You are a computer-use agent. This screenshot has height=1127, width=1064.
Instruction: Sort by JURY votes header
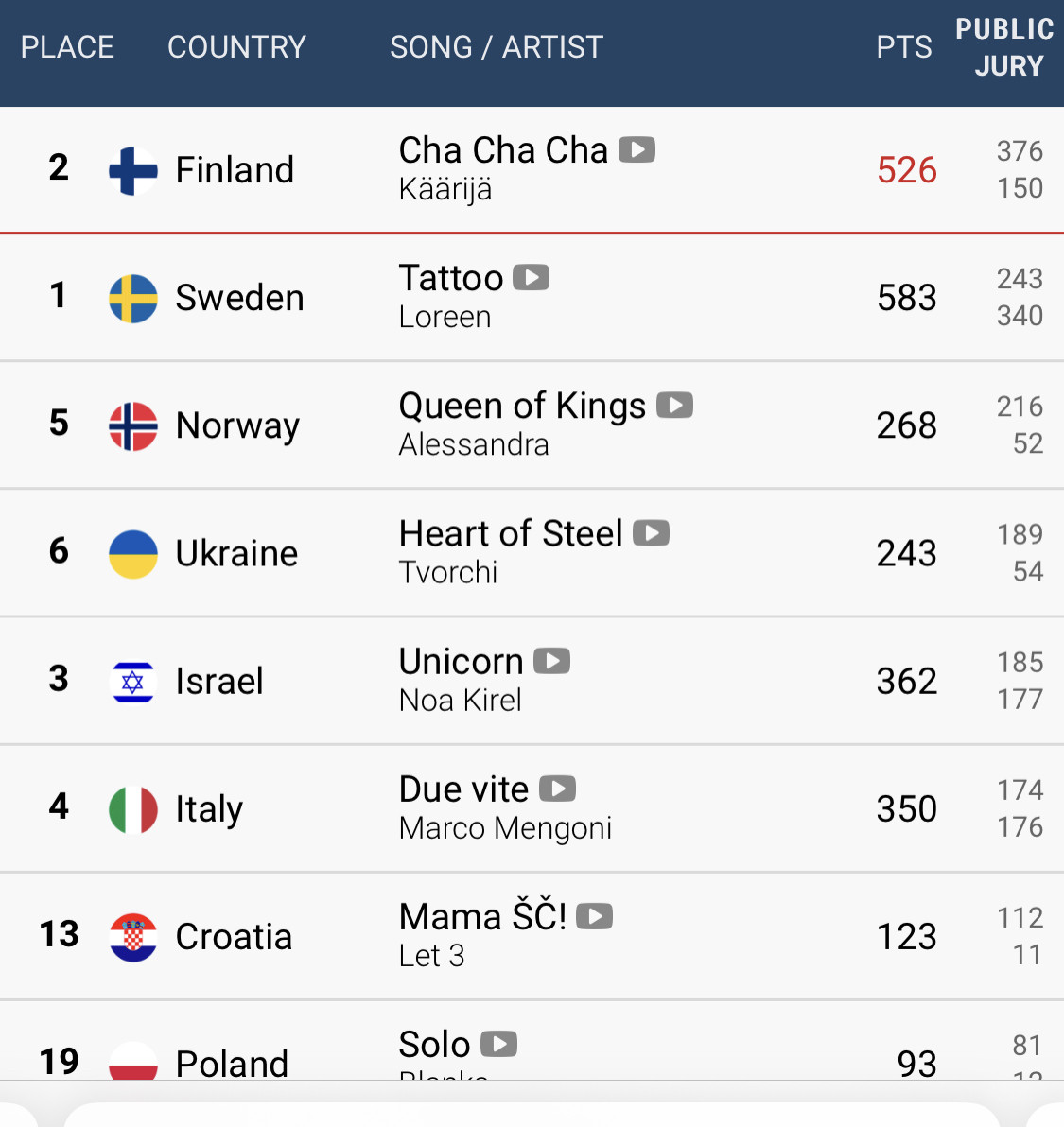coord(1008,66)
